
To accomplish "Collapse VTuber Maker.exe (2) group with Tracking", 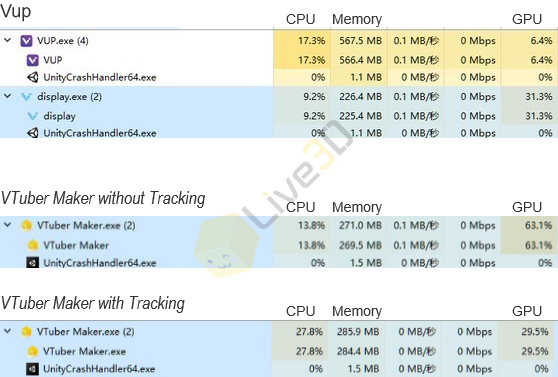I will tap(7, 331).
